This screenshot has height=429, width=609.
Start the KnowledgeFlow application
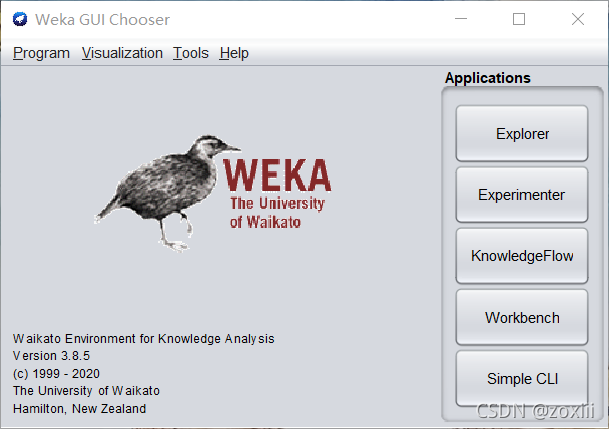pos(522,256)
